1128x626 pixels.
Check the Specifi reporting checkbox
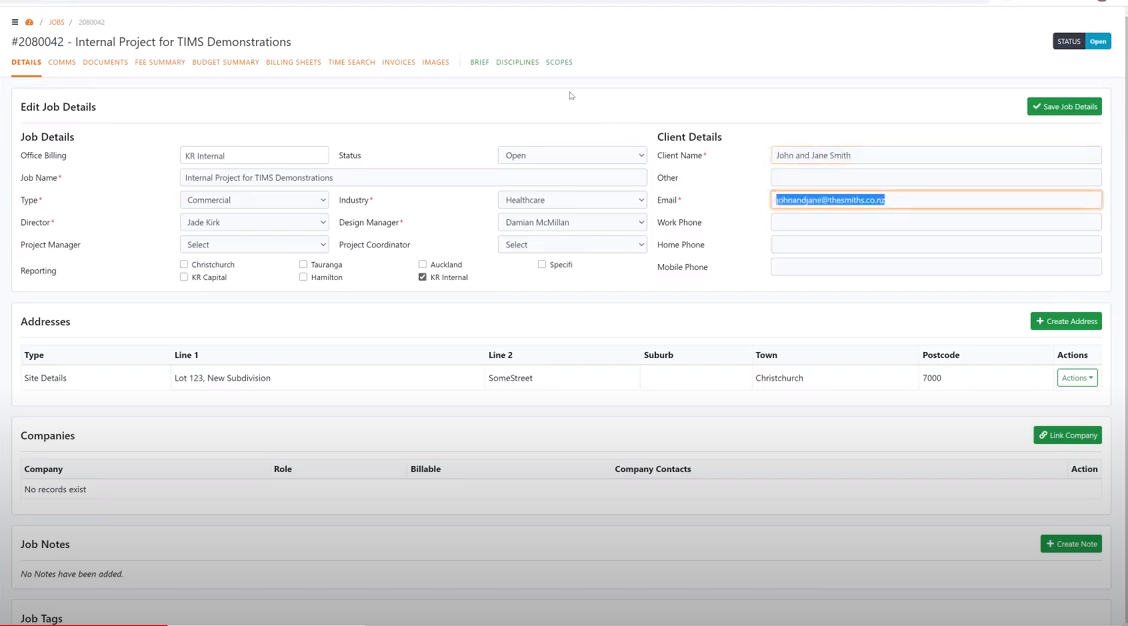pyautogui.click(x=542, y=264)
